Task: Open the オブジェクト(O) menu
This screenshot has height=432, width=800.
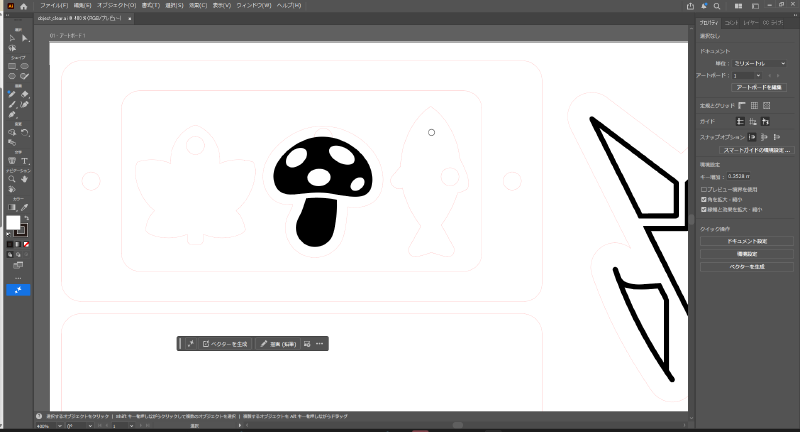Action: [x=116, y=6]
